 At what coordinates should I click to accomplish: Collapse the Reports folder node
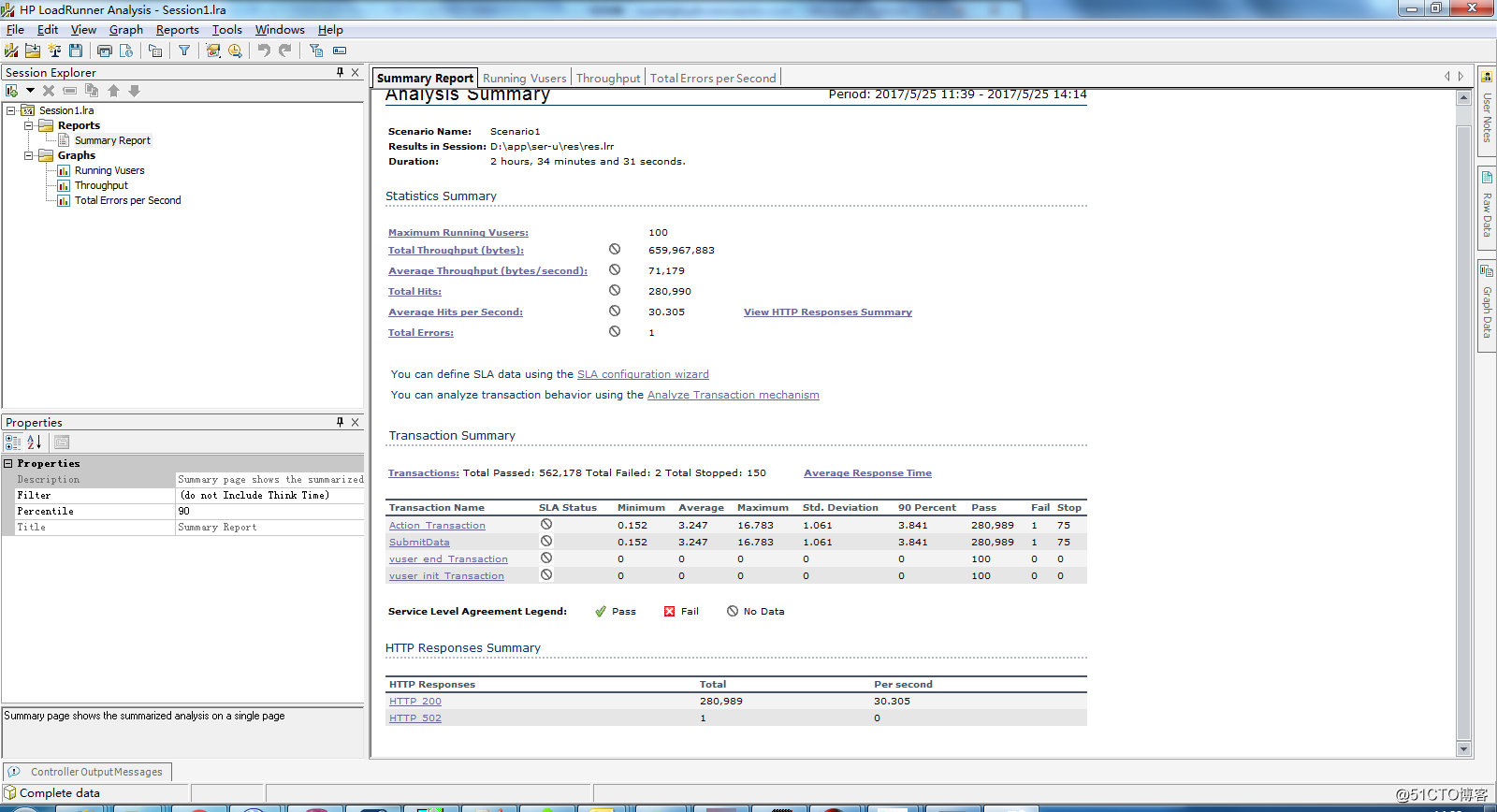point(28,125)
